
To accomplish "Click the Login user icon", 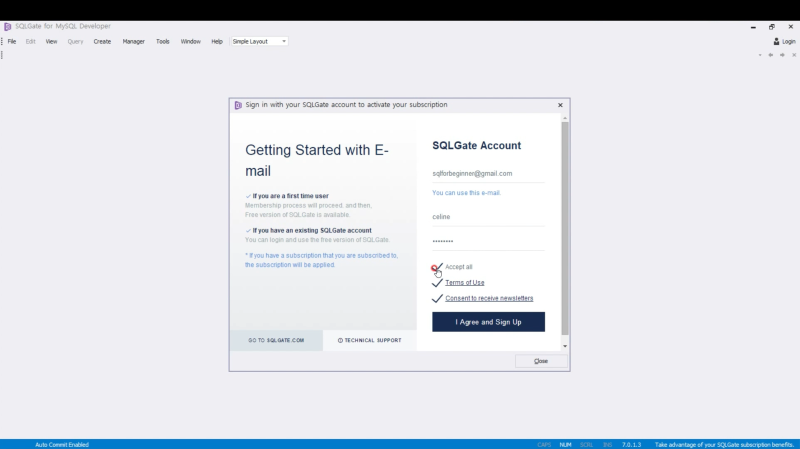I will coord(776,41).
